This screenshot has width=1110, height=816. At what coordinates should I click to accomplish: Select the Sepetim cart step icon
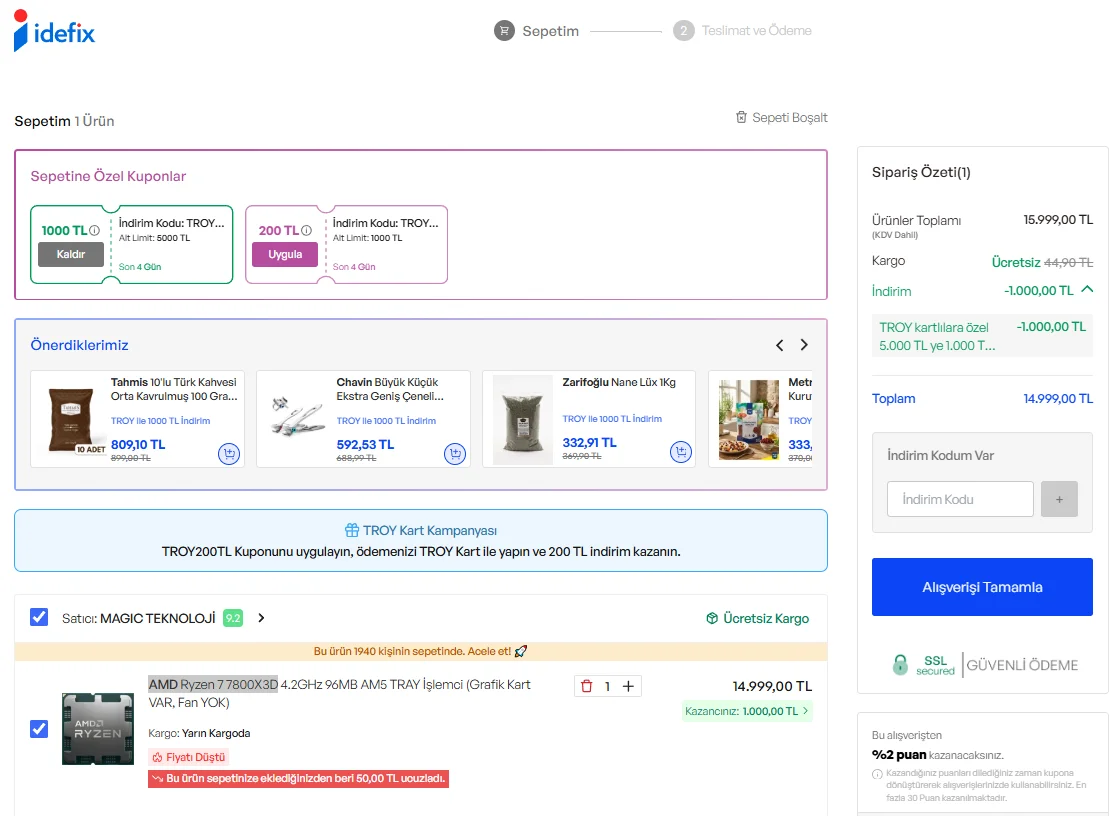504,30
